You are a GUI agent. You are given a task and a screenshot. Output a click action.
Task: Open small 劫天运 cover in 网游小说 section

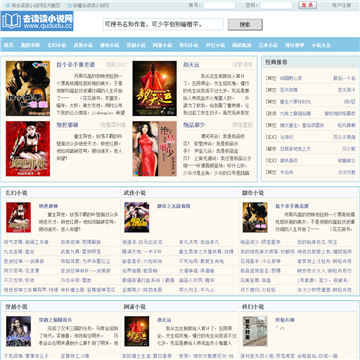point(137,331)
